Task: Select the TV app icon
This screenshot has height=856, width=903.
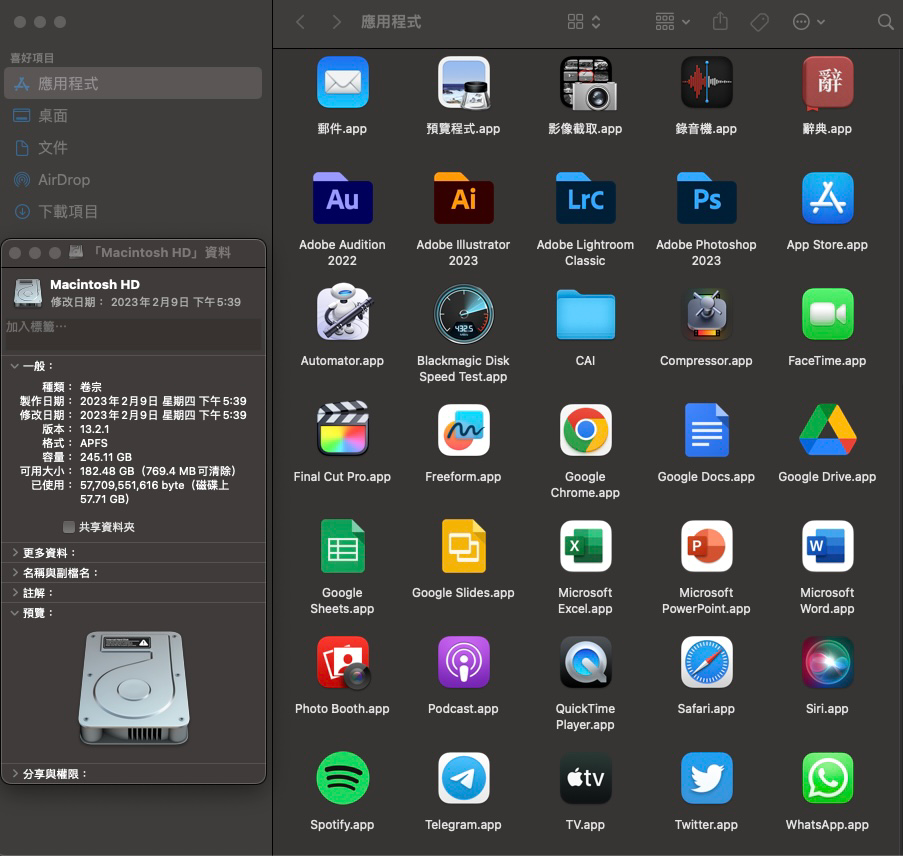Action: (585, 778)
